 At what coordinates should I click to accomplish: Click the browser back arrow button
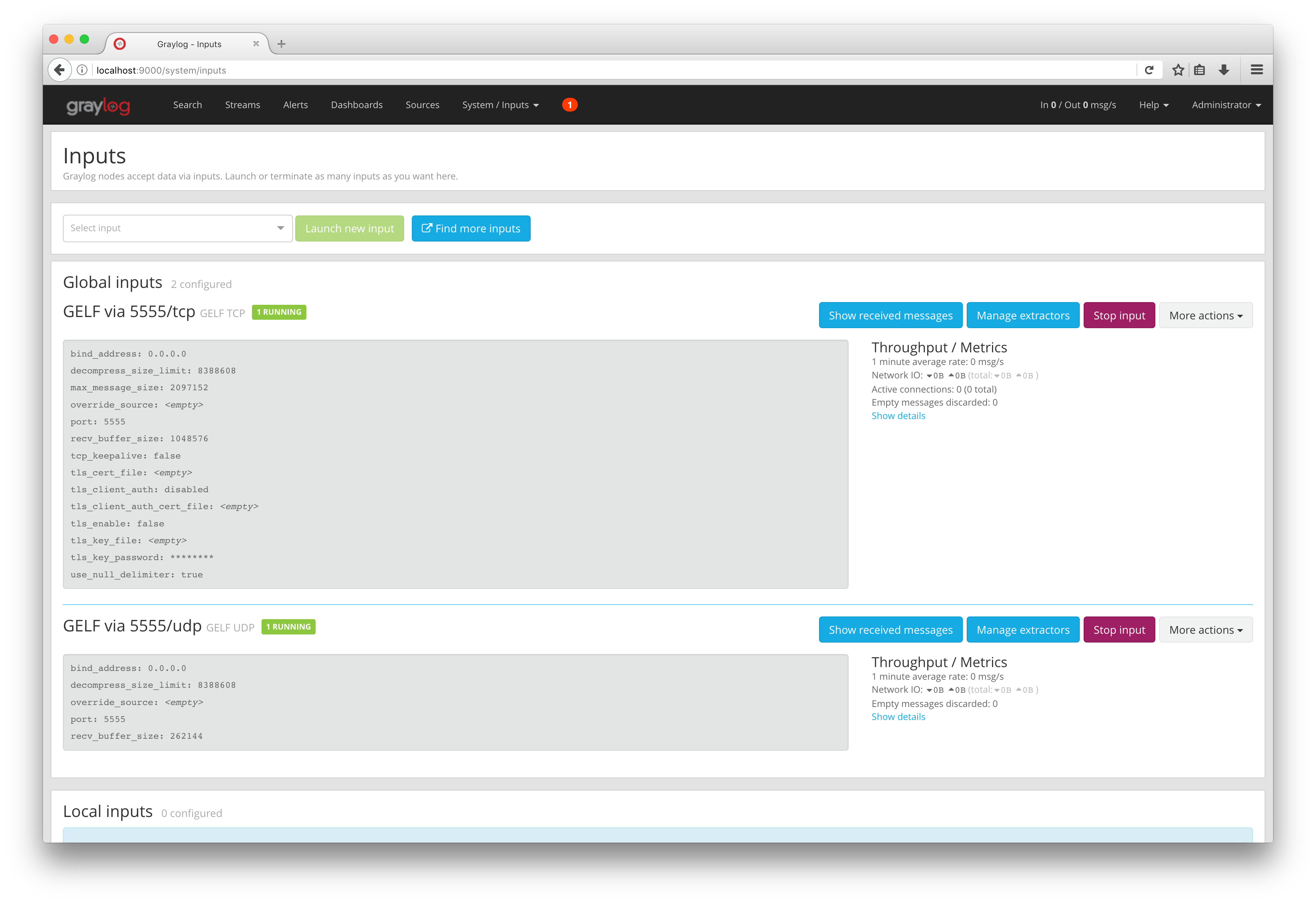pos(59,70)
